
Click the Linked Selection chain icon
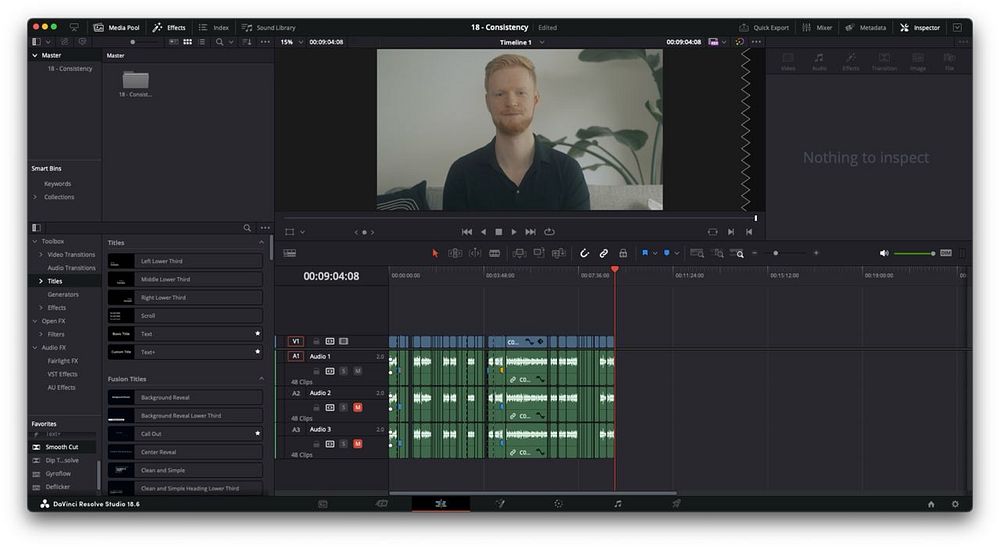604,253
